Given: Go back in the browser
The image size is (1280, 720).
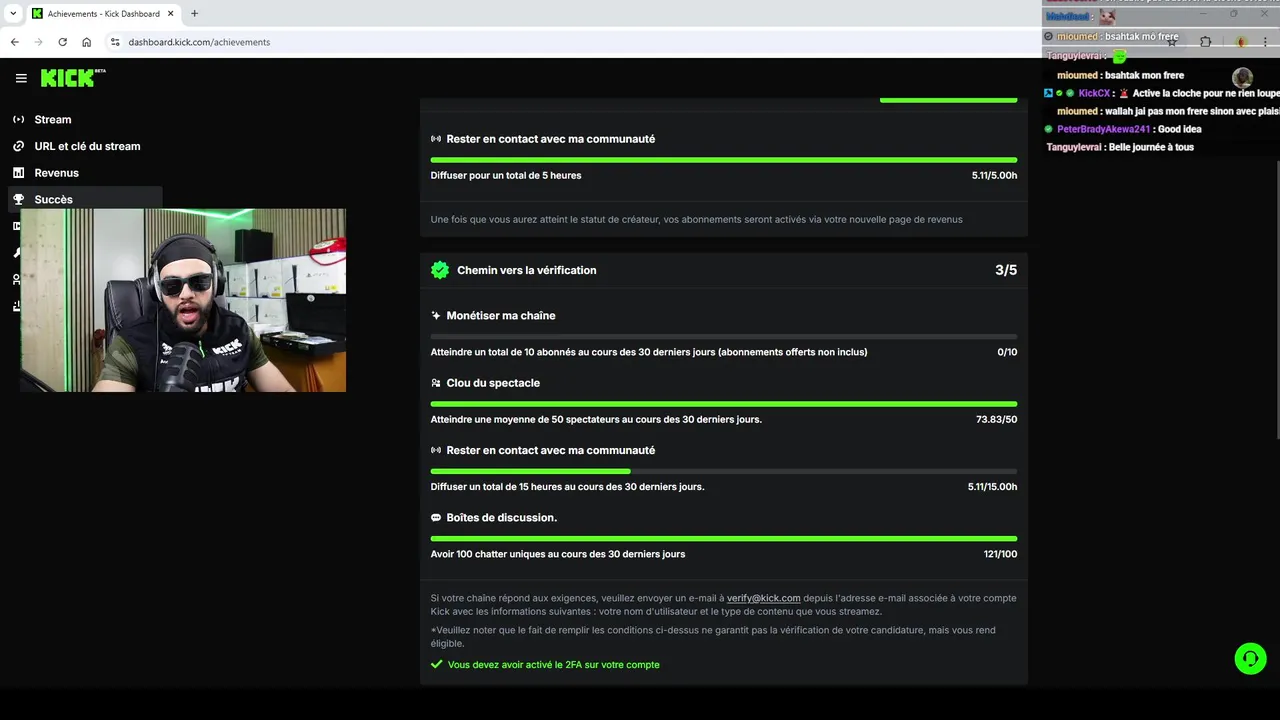Looking at the screenshot, I should click(14, 42).
